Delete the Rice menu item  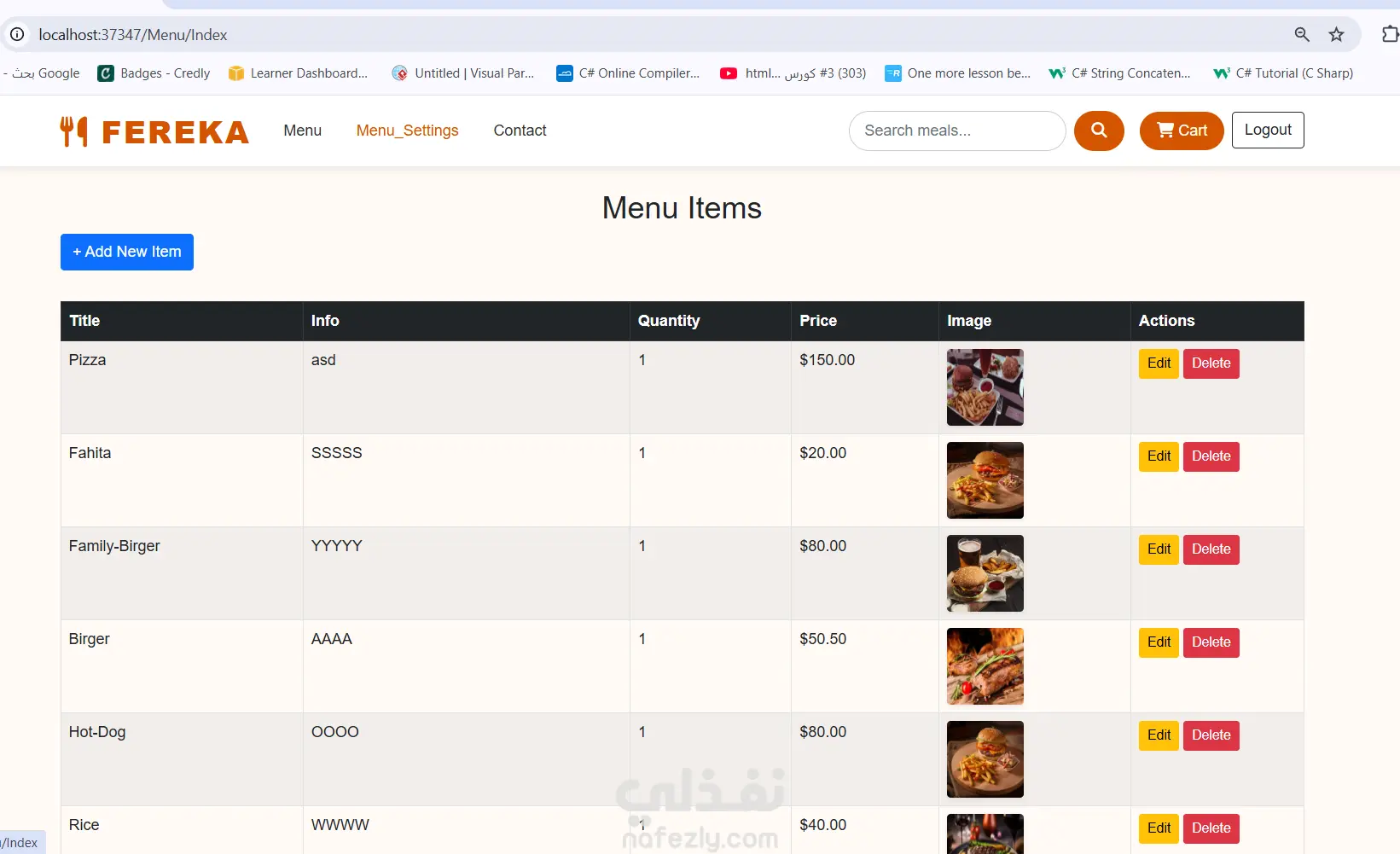(1211, 828)
